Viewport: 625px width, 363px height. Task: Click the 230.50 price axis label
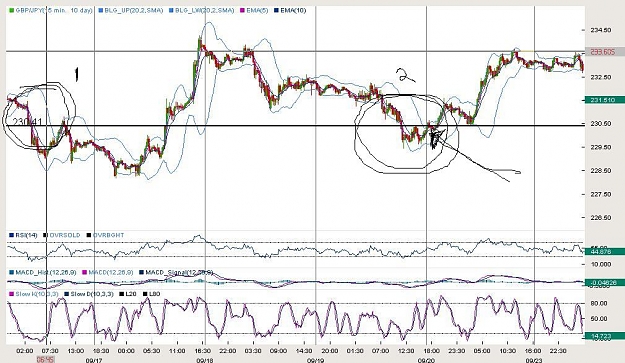pyautogui.click(x=601, y=124)
